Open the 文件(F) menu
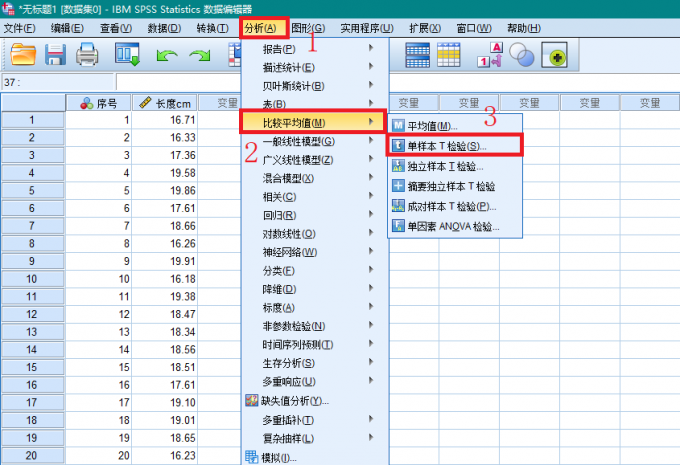Viewport: 680px width, 465px height. (20, 28)
